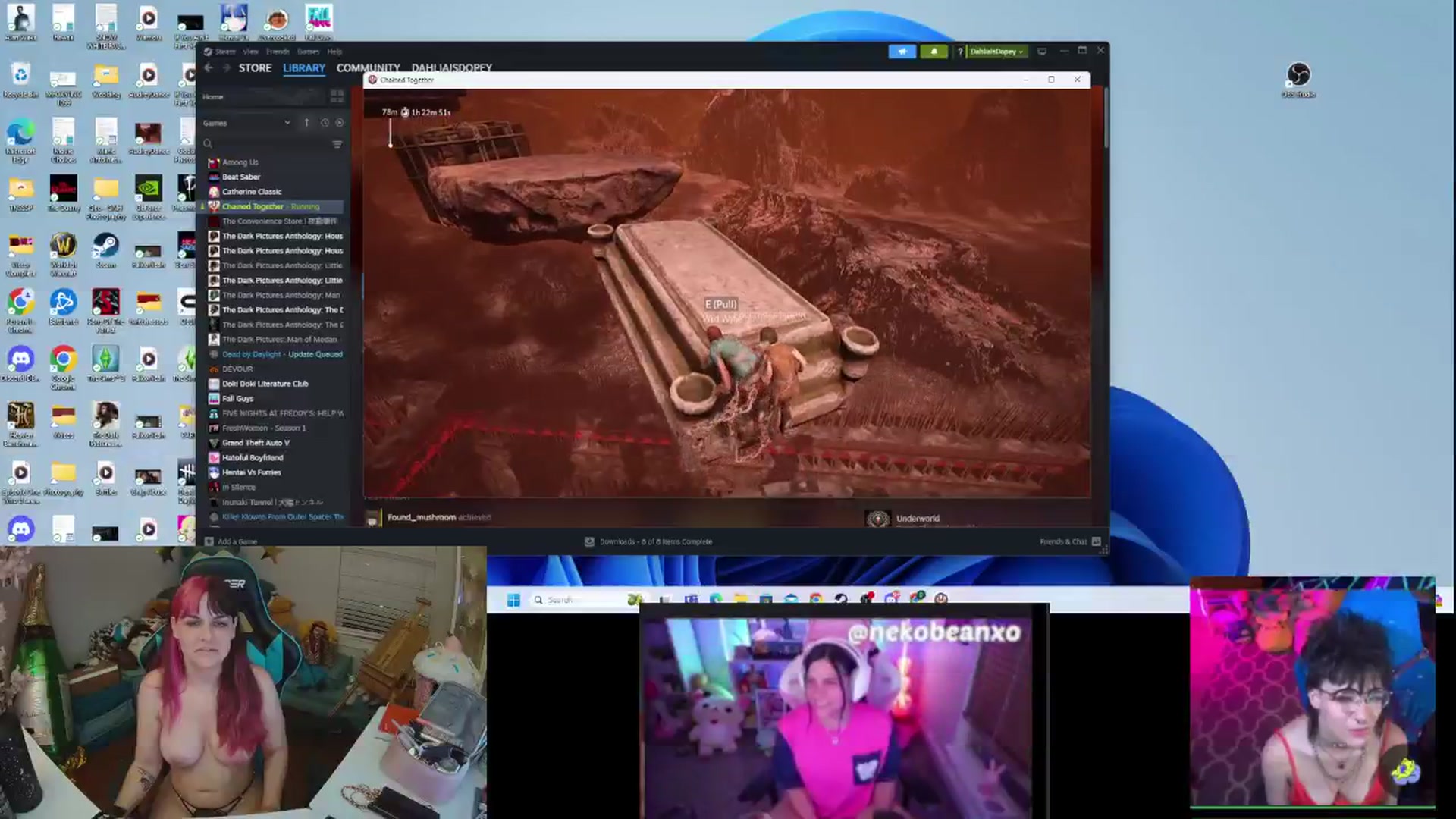Open the STORE tab in Steam
The height and width of the screenshot is (819, 1456).
pyautogui.click(x=255, y=67)
